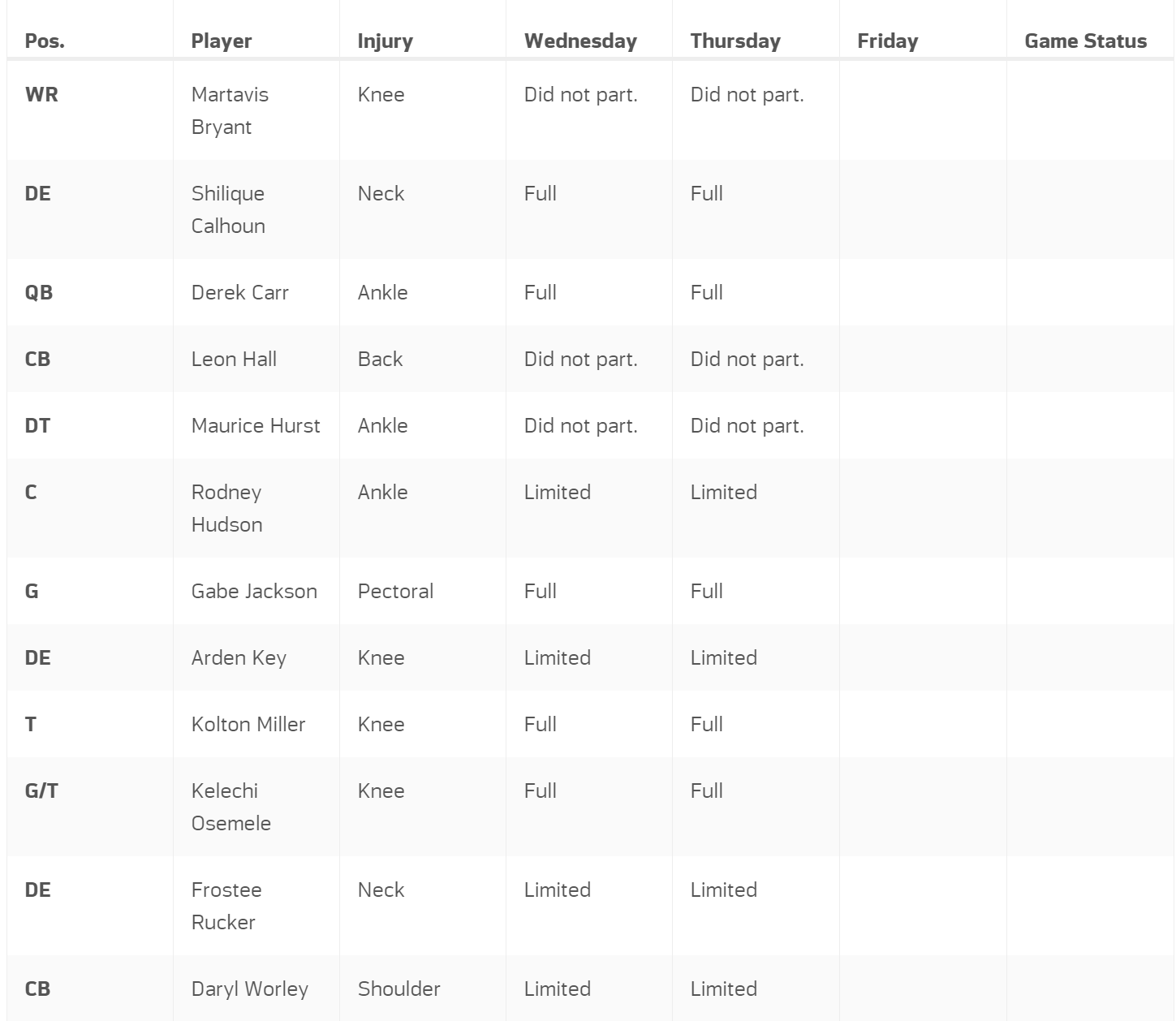The height and width of the screenshot is (1021, 1176).
Task: Select Arden Key player name
Action: coord(239,657)
